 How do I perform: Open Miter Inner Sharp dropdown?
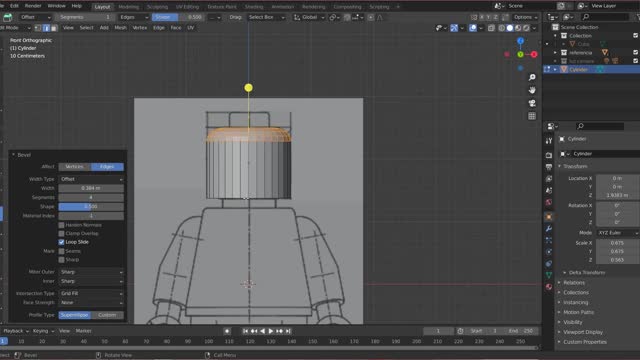pyautogui.click(x=91, y=281)
